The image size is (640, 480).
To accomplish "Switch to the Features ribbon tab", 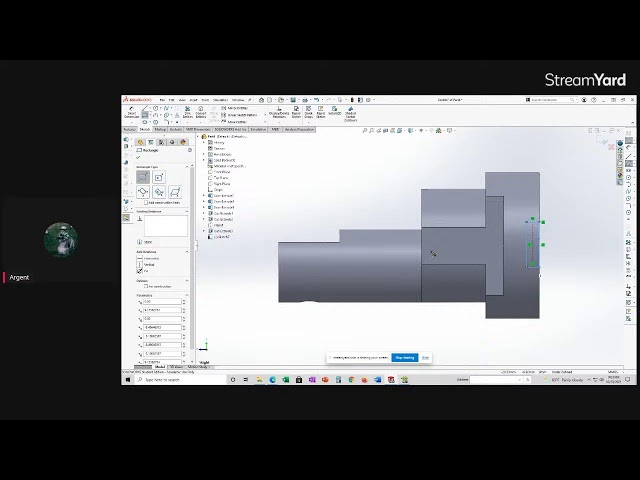I will (x=129, y=129).
